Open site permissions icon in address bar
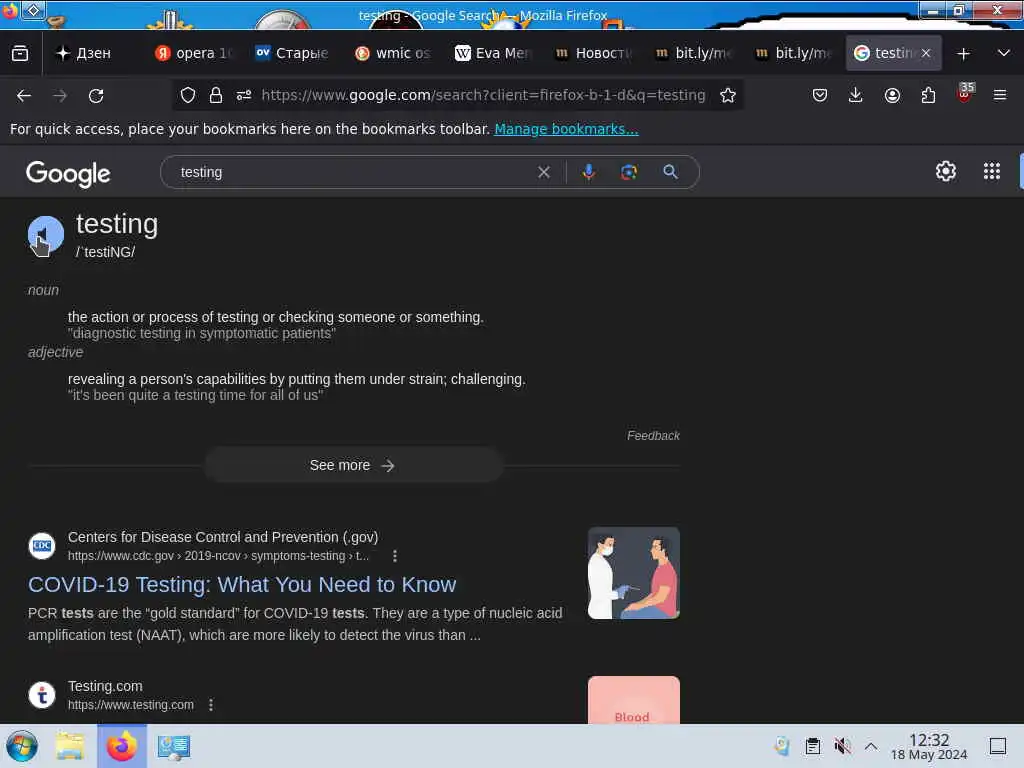The width and height of the screenshot is (1024, 768). pyautogui.click(x=244, y=95)
